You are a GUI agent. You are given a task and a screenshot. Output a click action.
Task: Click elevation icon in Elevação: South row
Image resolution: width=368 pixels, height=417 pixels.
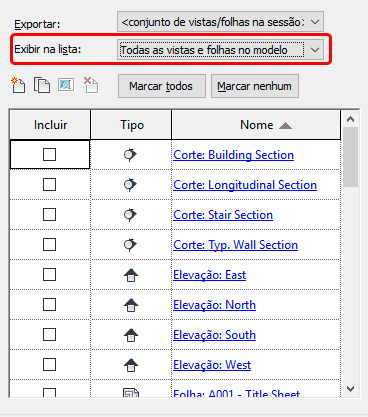tap(131, 335)
